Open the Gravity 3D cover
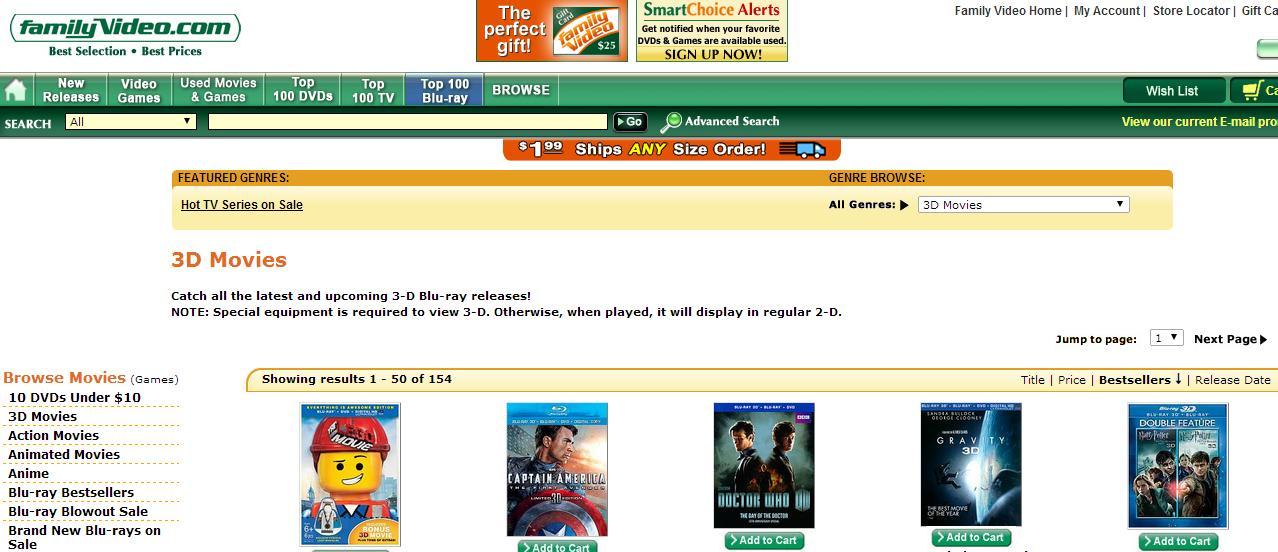 (971, 464)
